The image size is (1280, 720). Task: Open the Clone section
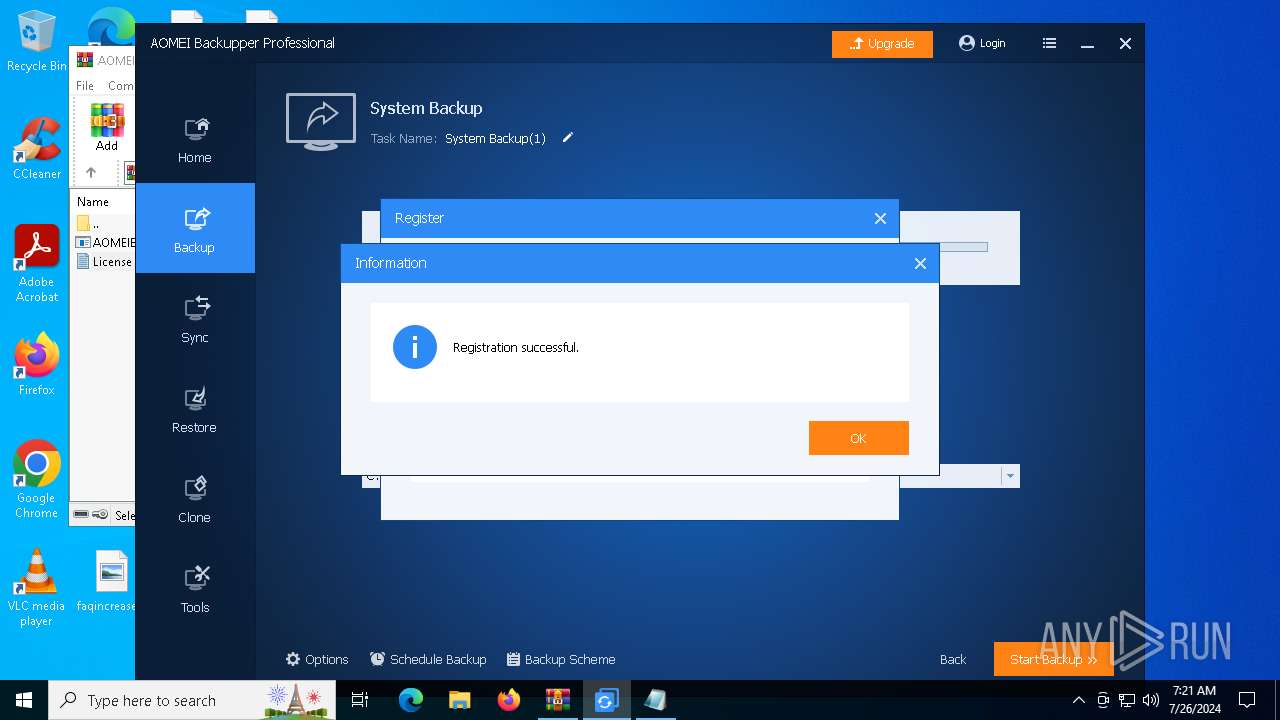coord(194,500)
